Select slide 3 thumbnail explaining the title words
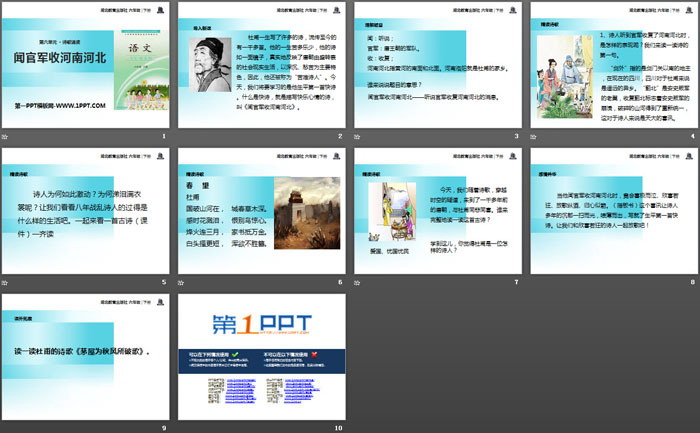 click(x=438, y=65)
